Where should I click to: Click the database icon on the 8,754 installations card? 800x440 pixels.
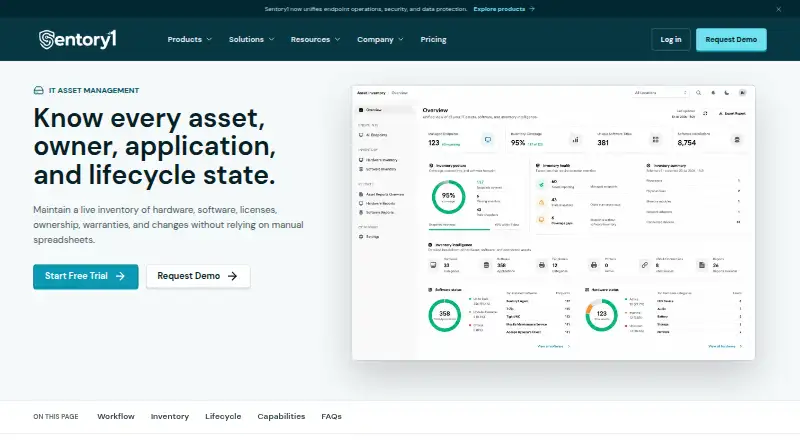click(x=736, y=139)
